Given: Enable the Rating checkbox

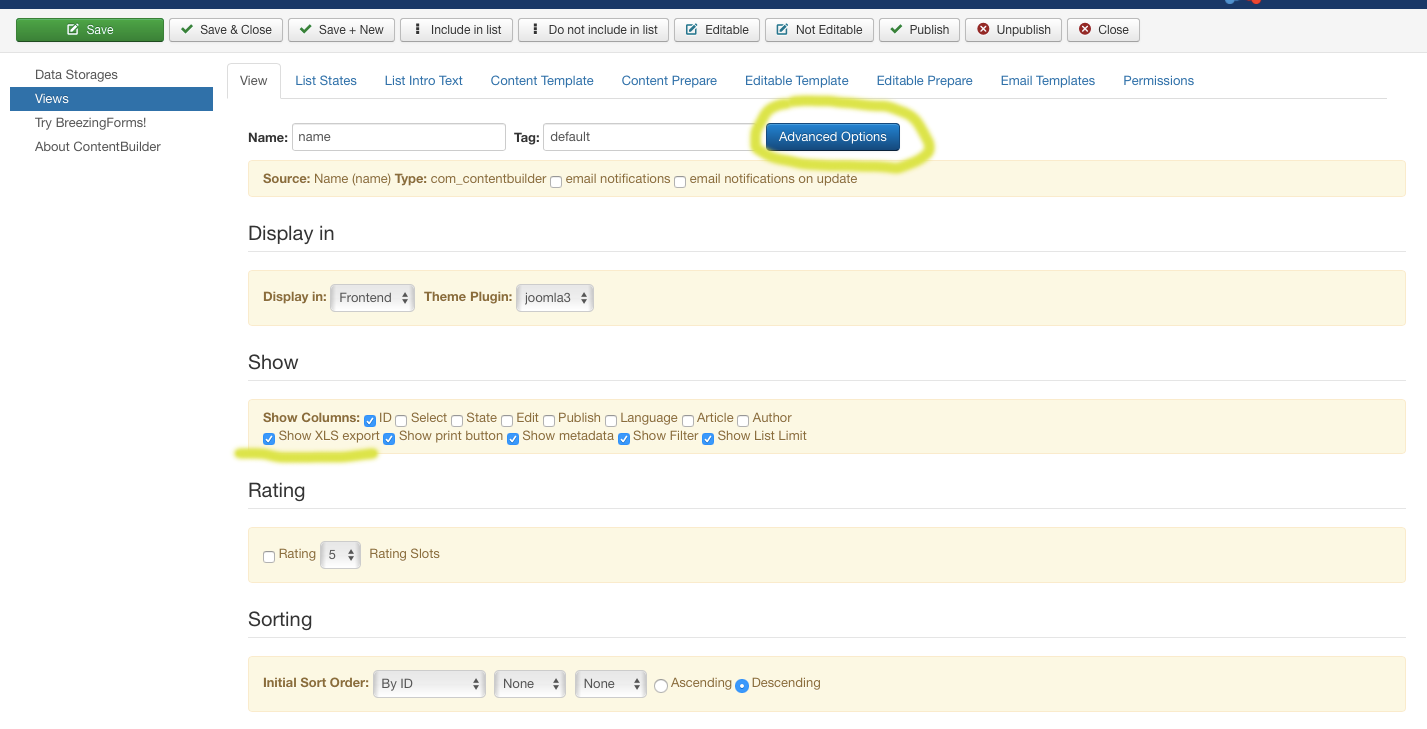Looking at the screenshot, I should tap(269, 556).
